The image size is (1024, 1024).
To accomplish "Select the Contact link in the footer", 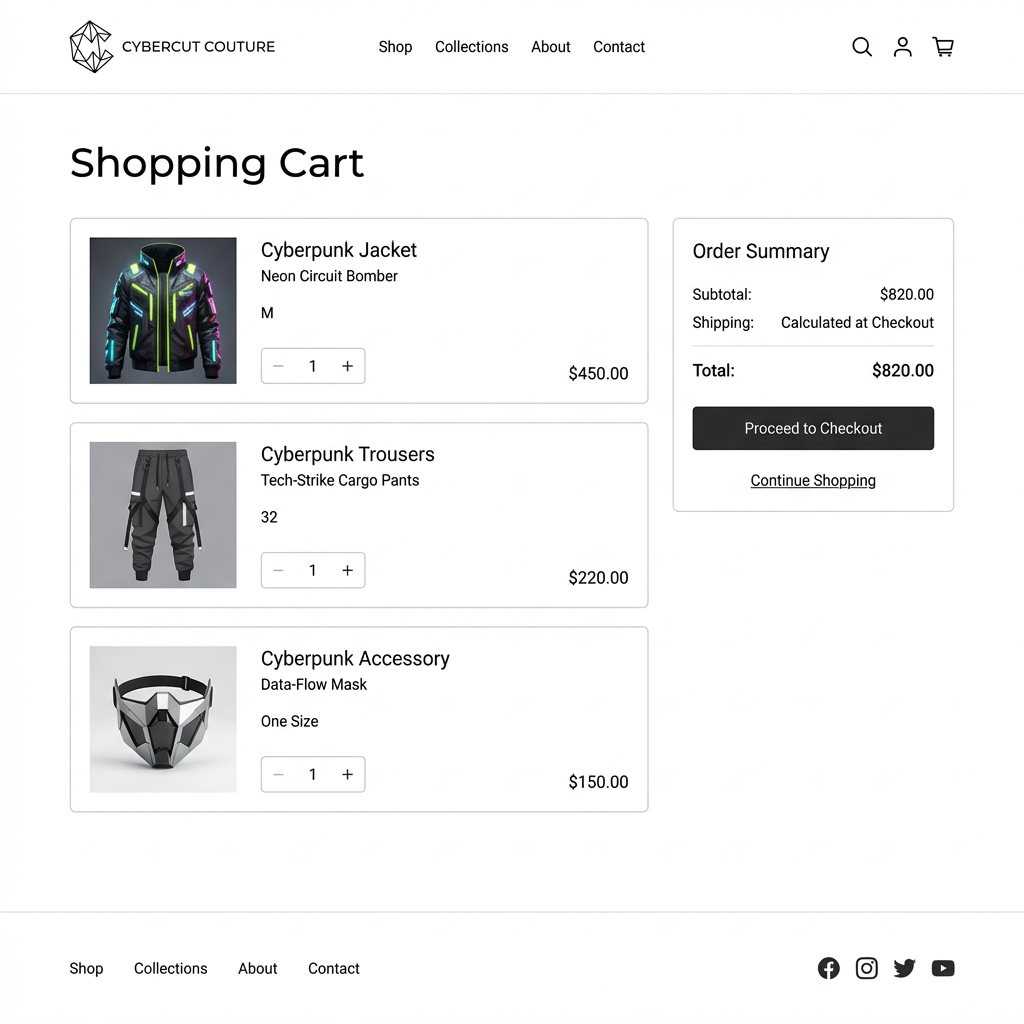I will (x=334, y=968).
